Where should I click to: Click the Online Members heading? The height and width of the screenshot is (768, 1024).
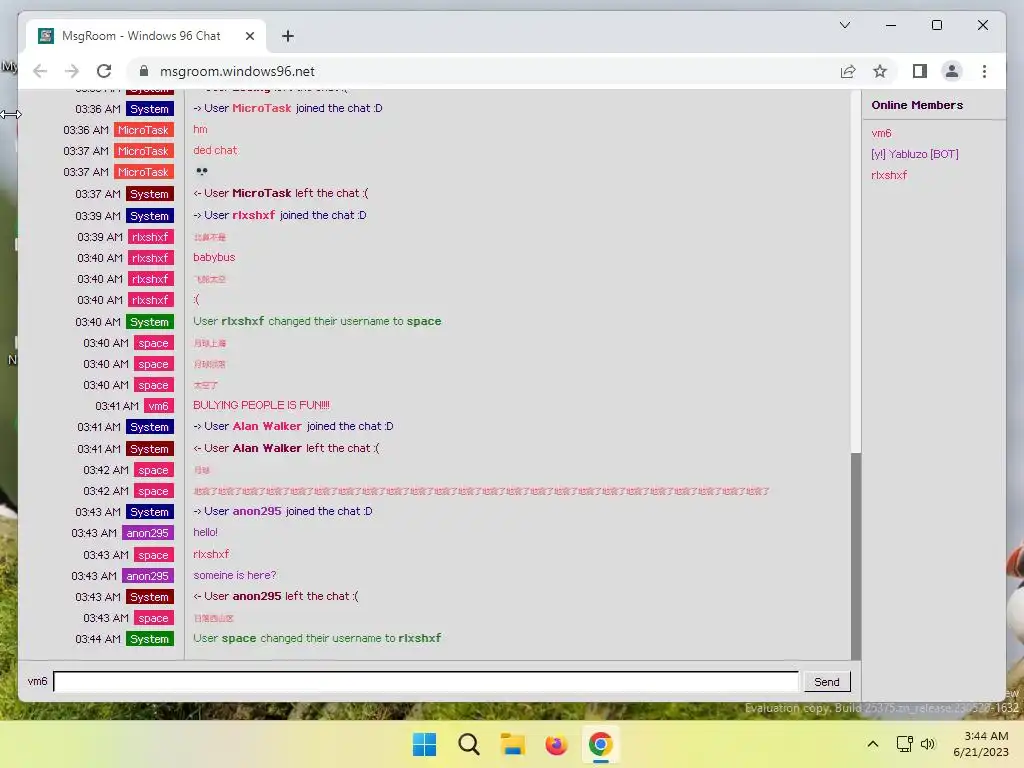coord(917,105)
